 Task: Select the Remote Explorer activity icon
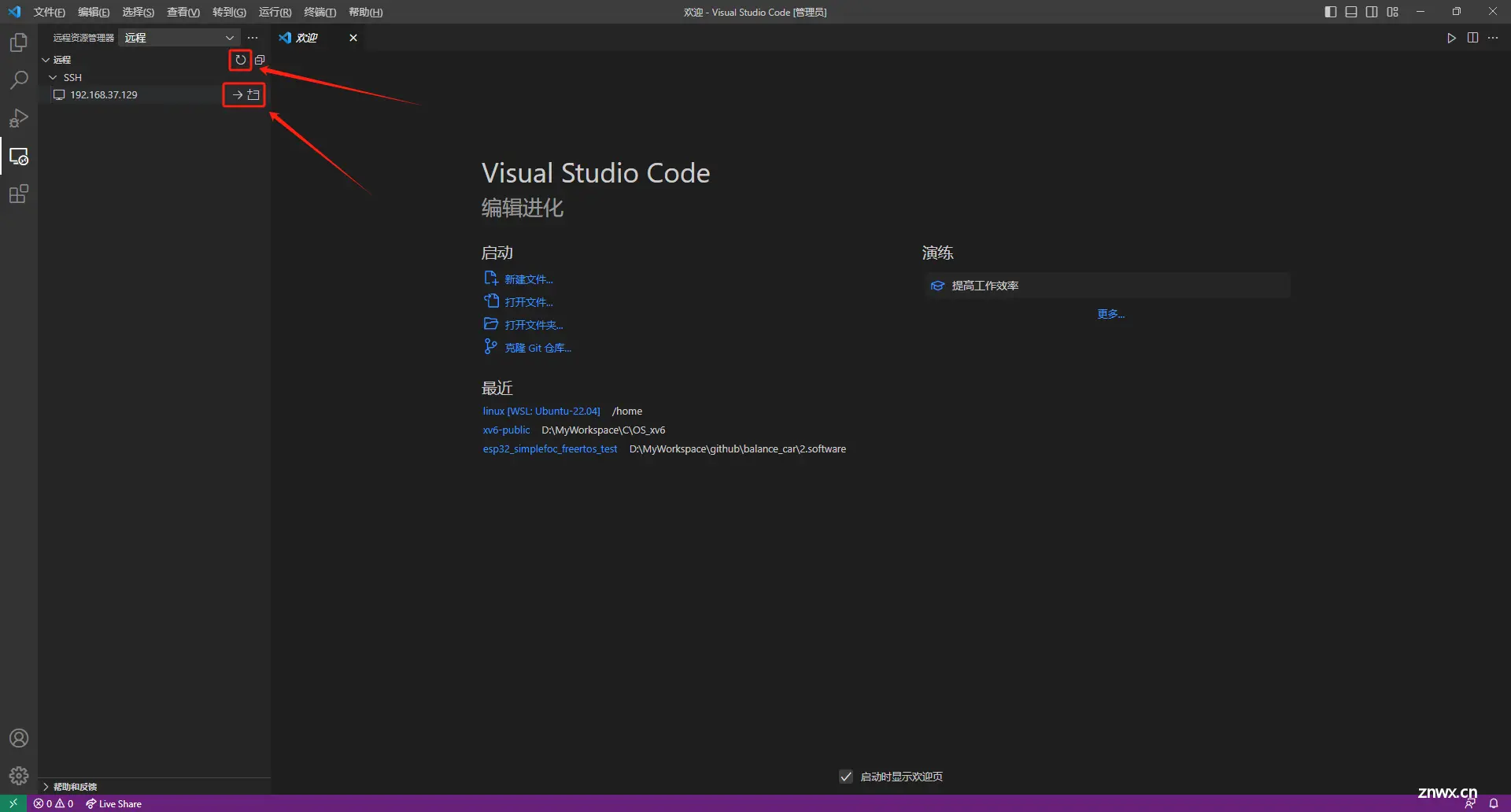pos(19,156)
